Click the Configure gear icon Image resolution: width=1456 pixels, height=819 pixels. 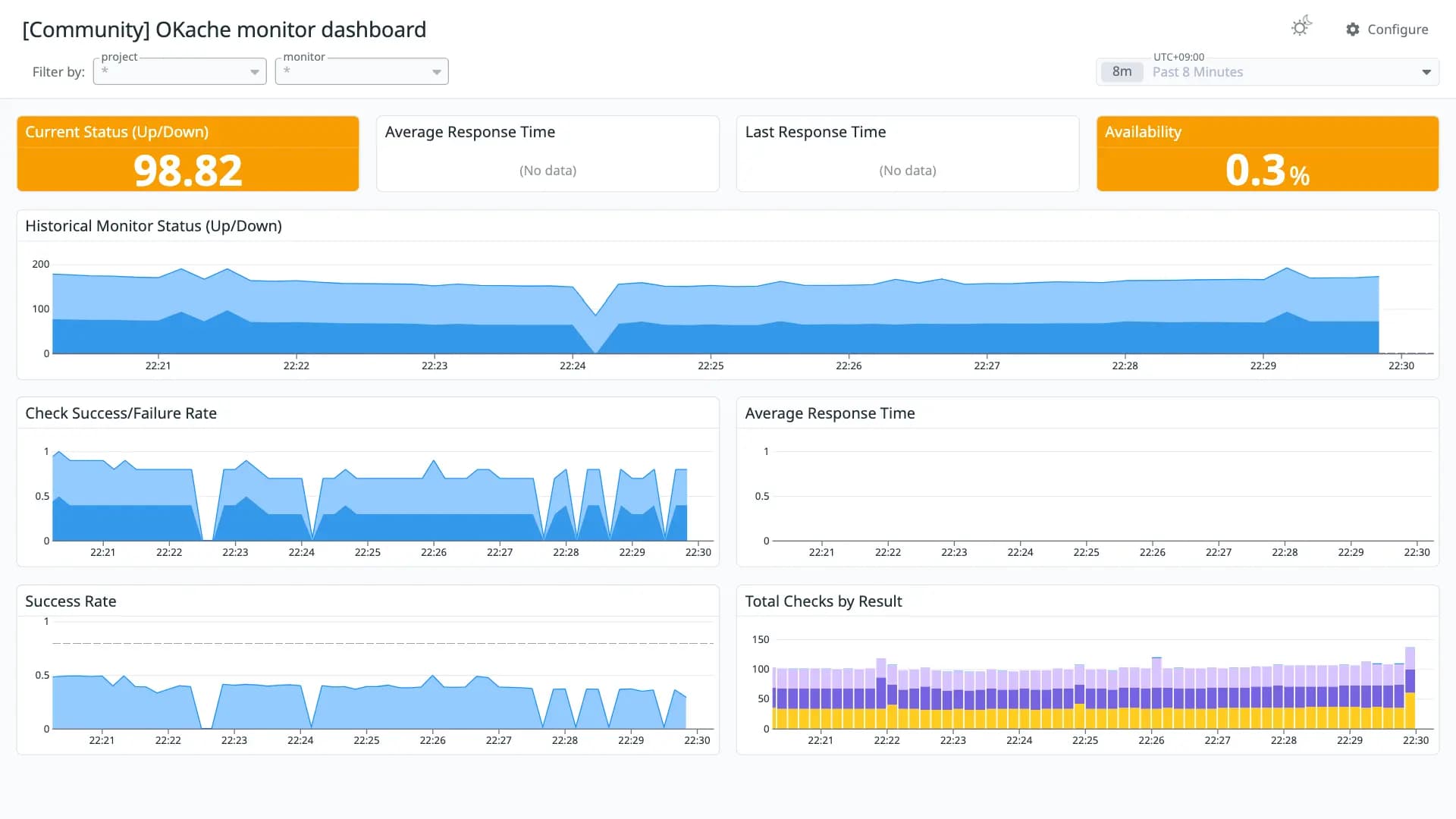(1353, 29)
